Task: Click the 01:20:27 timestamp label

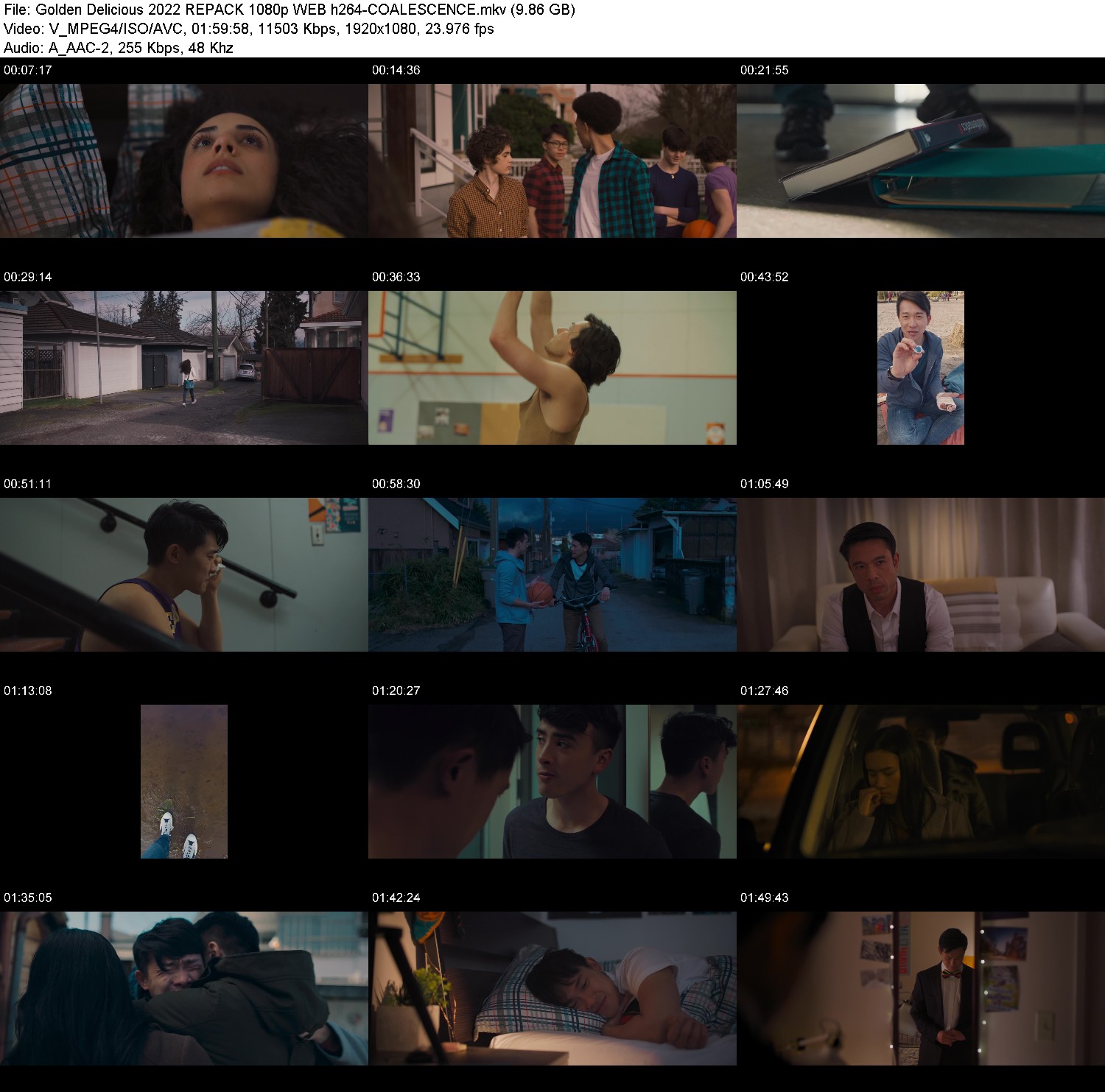Action: pyautogui.click(x=396, y=691)
